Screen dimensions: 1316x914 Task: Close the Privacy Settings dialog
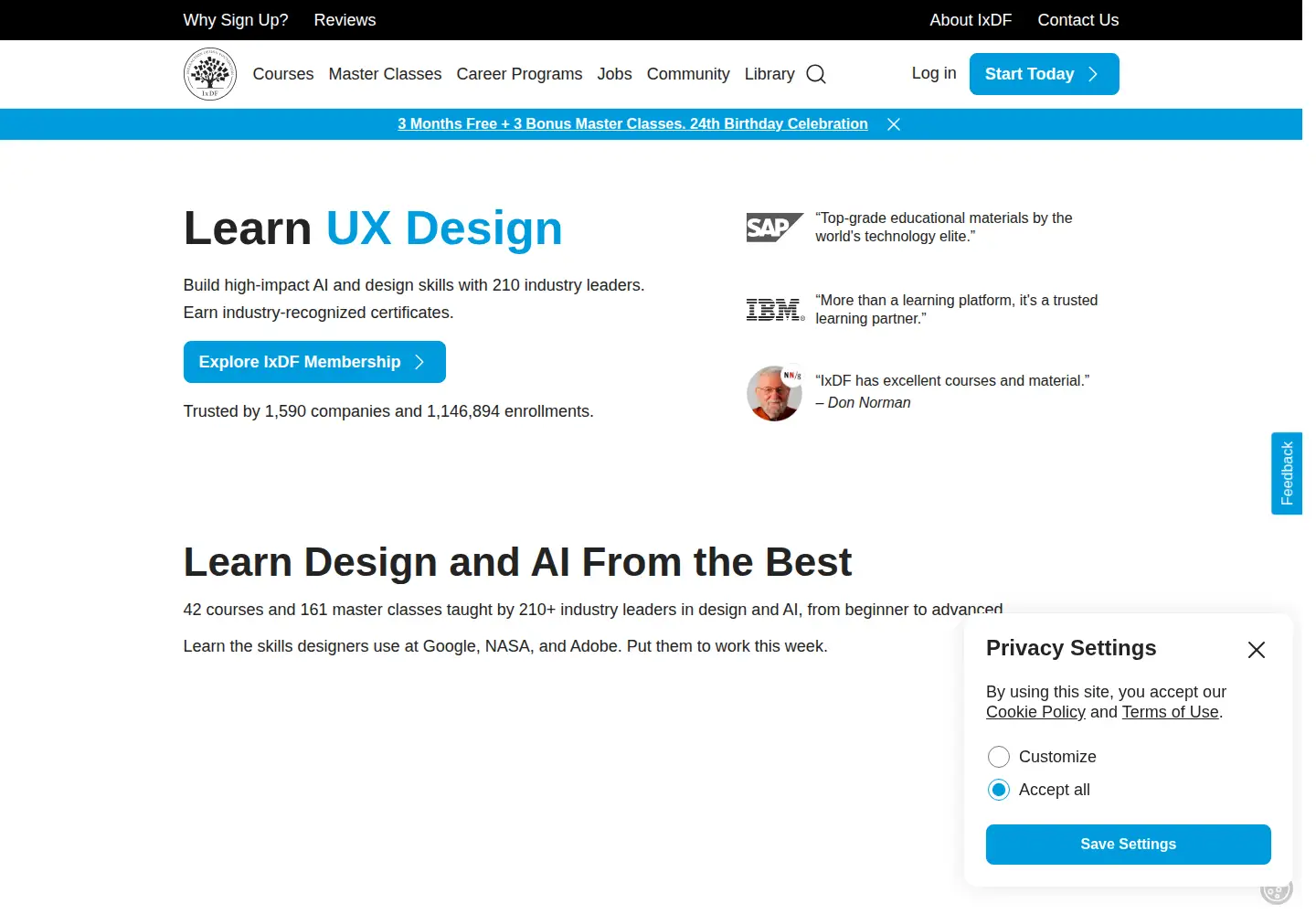tap(1257, 650)
